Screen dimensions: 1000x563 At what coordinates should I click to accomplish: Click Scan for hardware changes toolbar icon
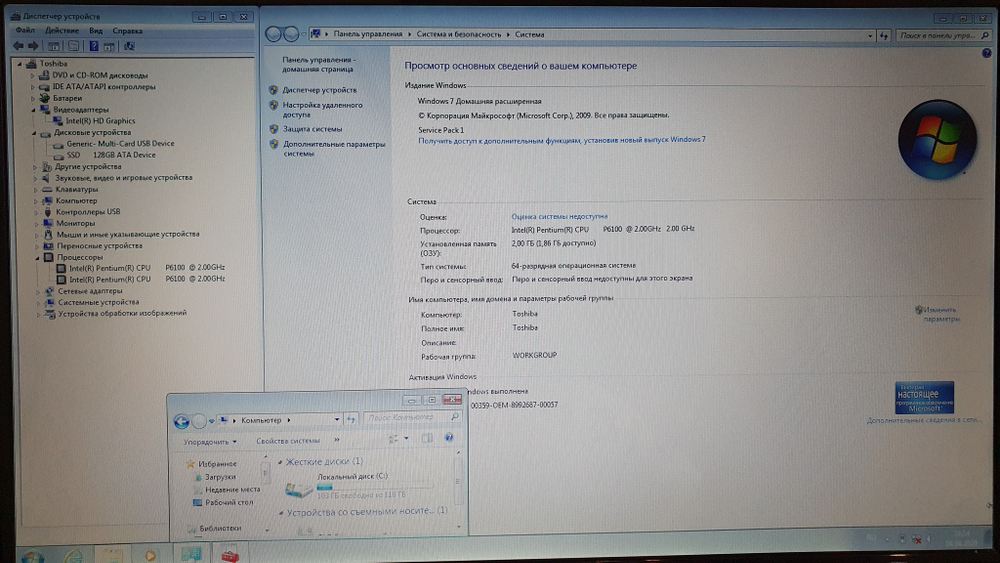pyautogui.click(x=129, y=46)
